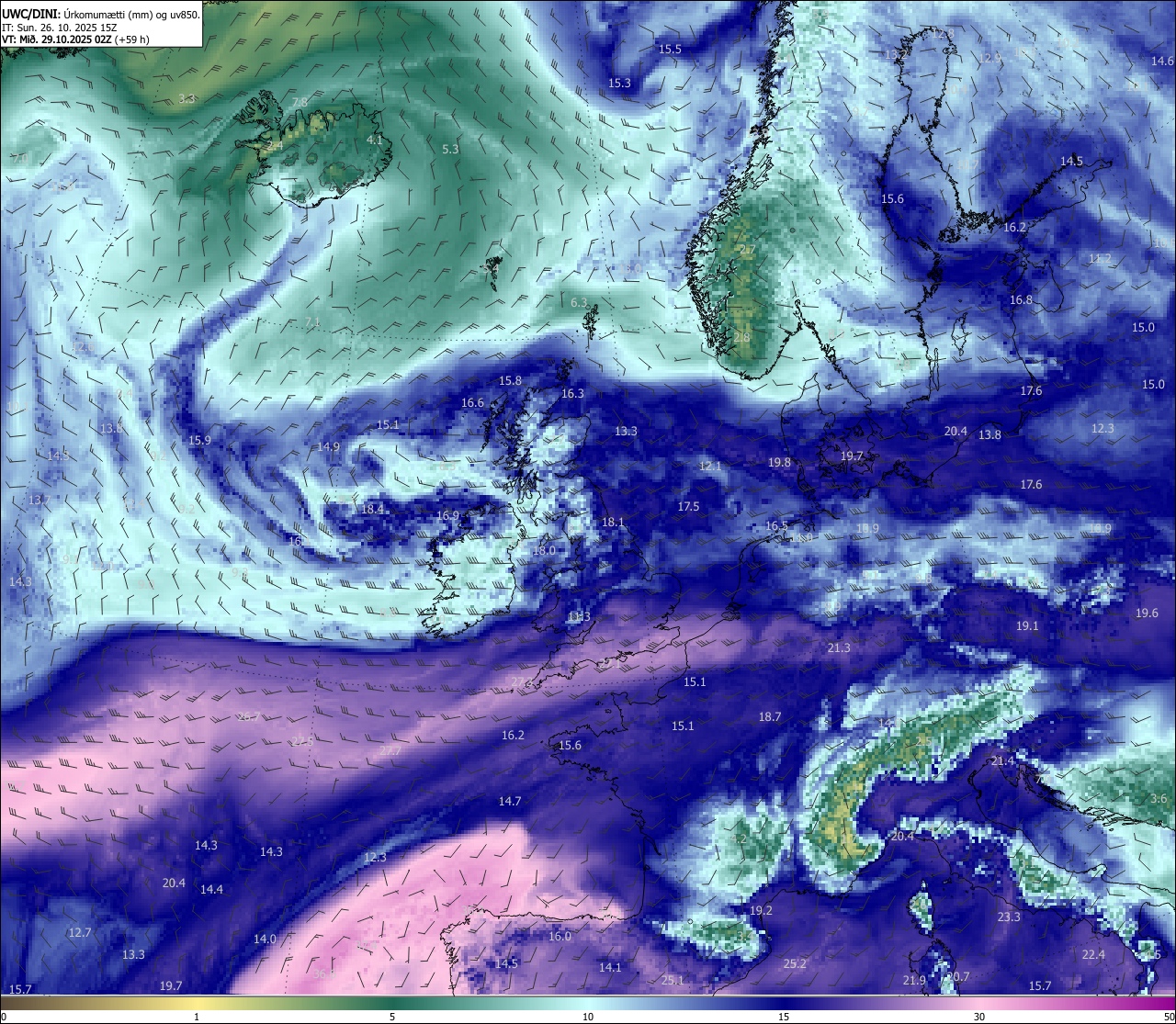The image size is (1176, 1024).
Task: Click the 18.1 value label
Action: [613, 522]
